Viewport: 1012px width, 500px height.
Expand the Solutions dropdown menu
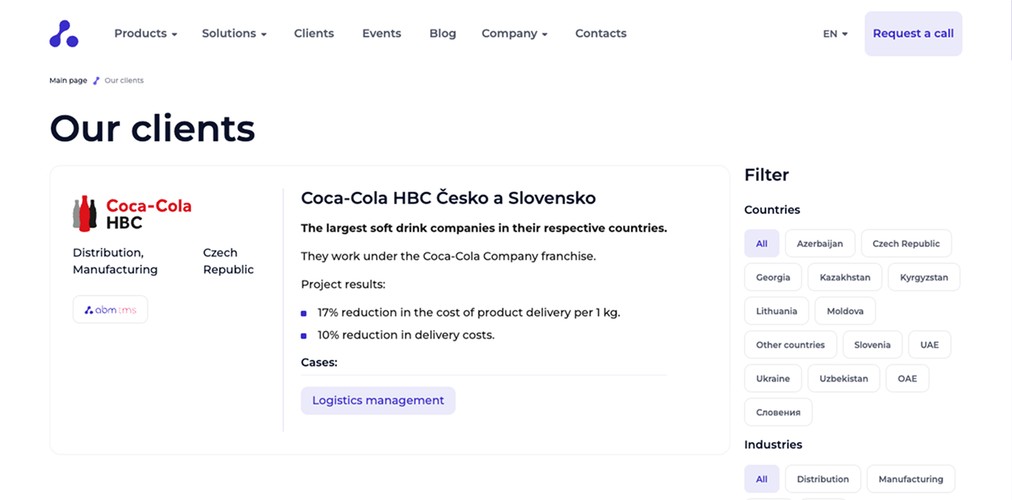pyautogui.click(x=234, y=34)
